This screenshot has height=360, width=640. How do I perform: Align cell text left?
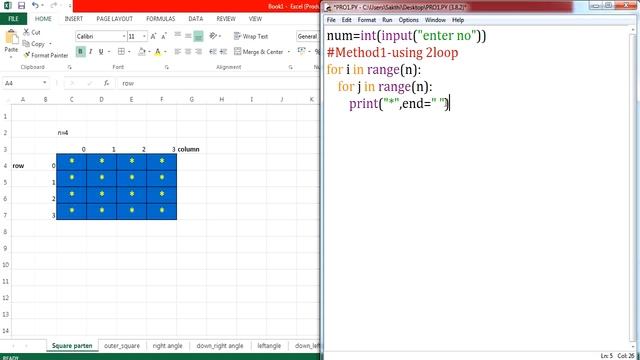tap(178, 51)
